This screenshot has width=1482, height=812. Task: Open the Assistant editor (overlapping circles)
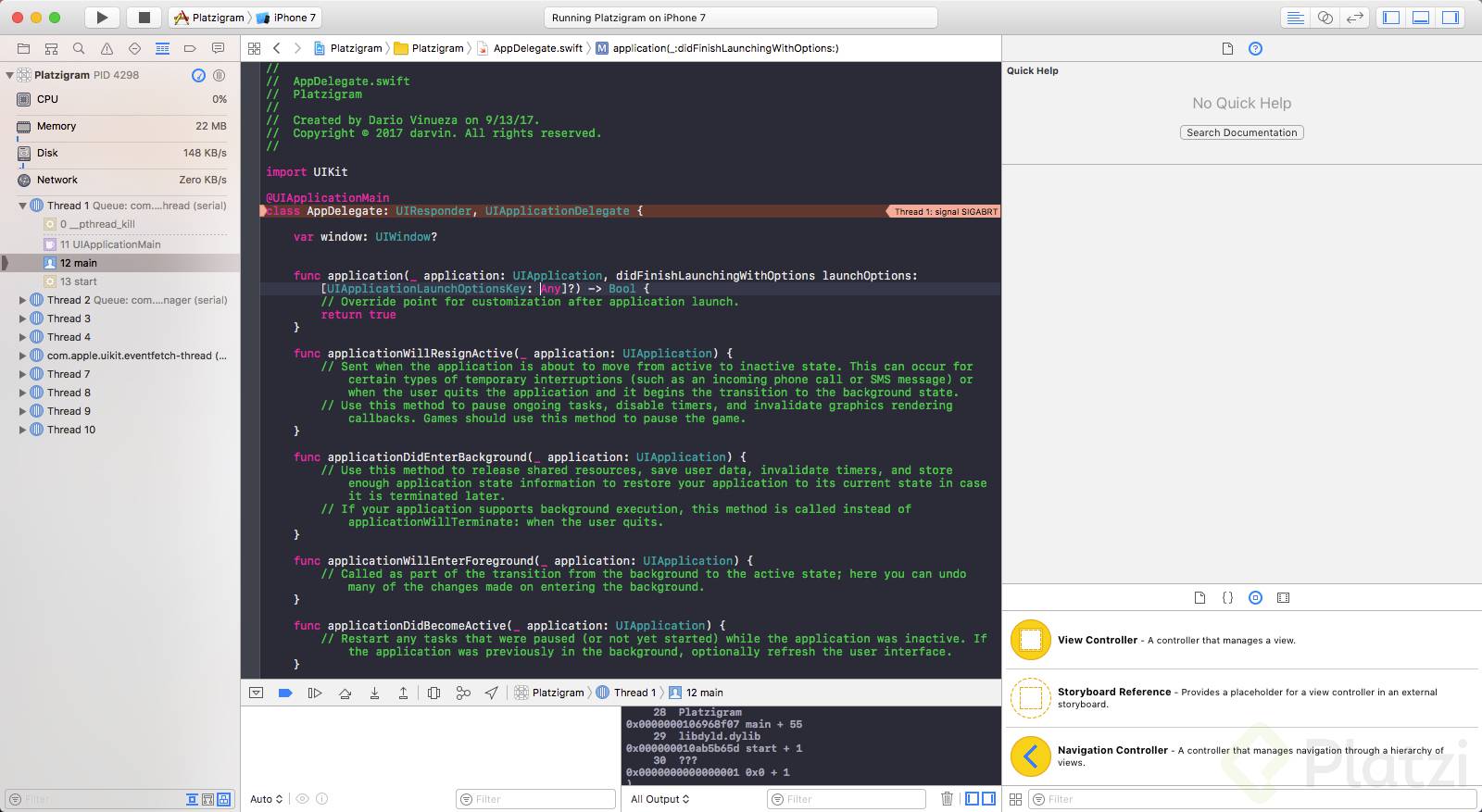click(1325, 18)
